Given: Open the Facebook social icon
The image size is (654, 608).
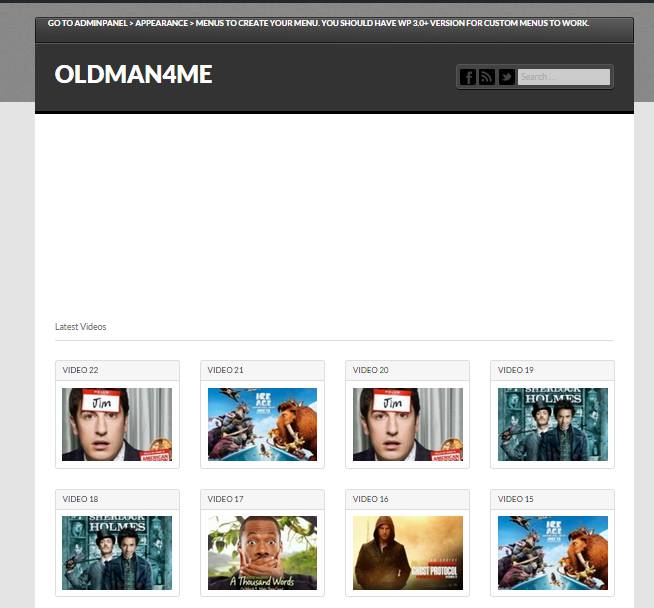Looking at the screenshot, I should click(x=468, y=77).
